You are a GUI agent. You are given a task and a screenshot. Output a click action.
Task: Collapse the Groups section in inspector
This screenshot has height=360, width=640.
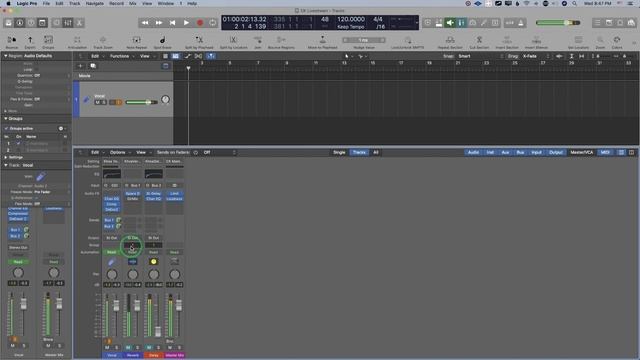[6, 118]
